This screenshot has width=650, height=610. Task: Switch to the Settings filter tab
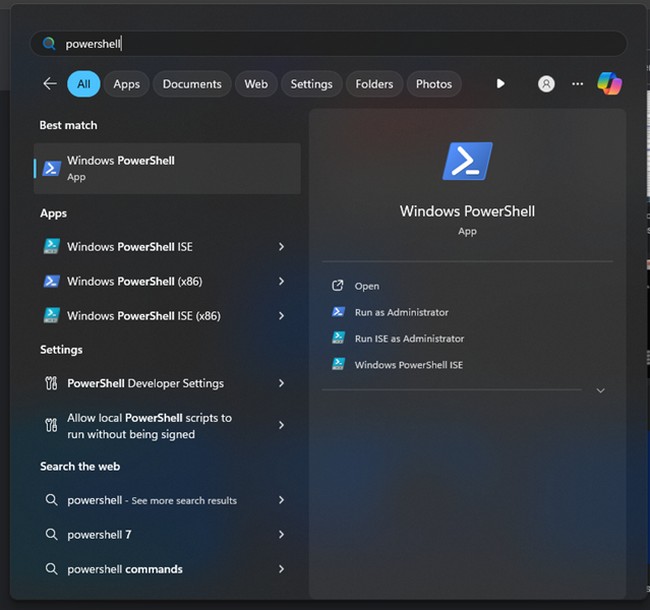[311, 84]
